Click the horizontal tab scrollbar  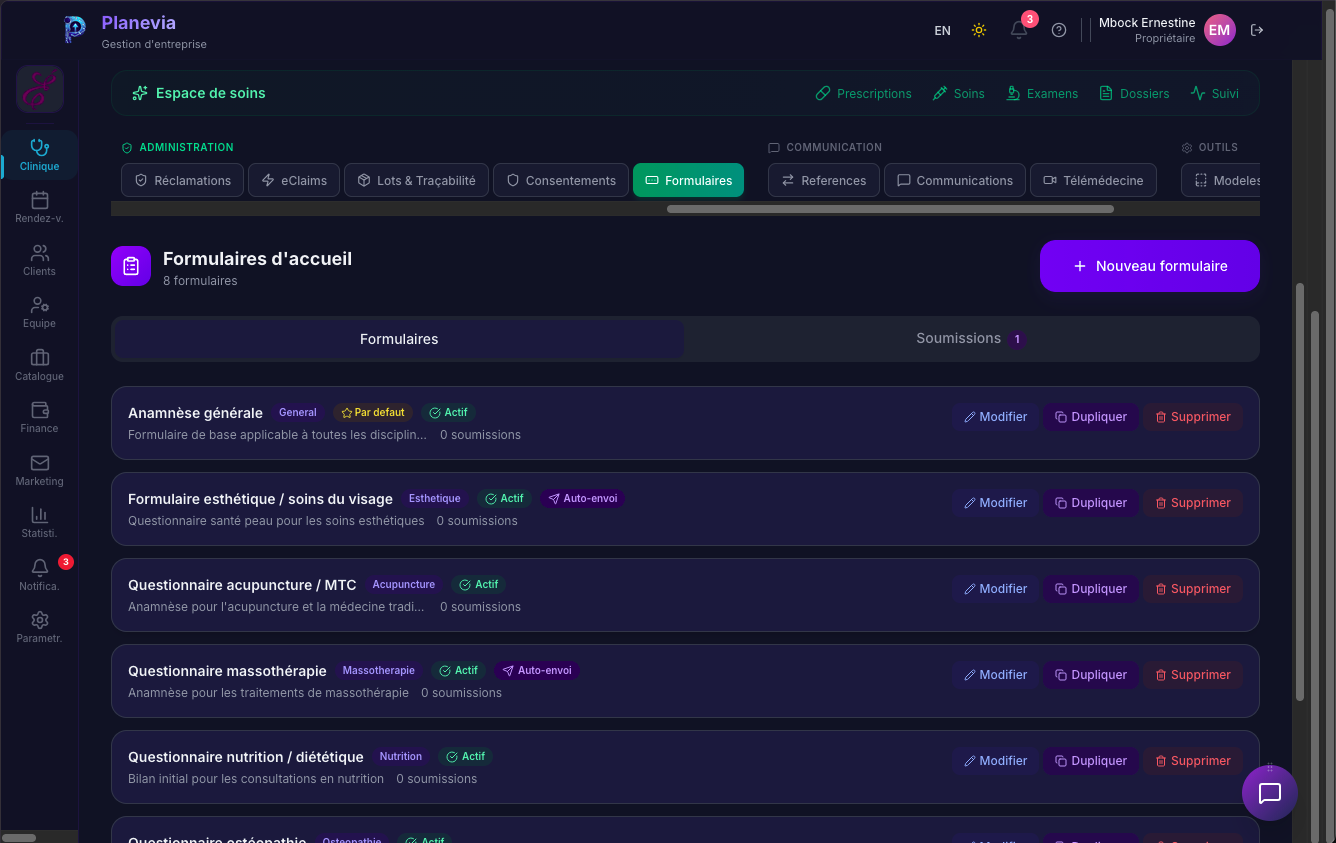(x=890, y=209)
